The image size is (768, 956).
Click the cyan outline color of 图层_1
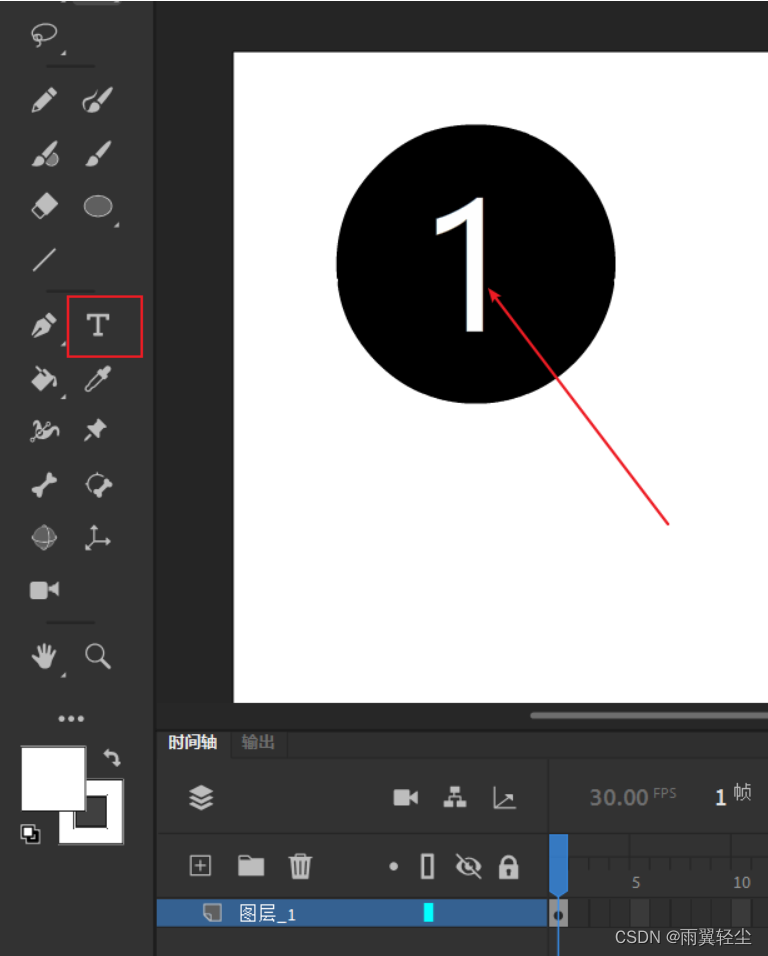428,913
